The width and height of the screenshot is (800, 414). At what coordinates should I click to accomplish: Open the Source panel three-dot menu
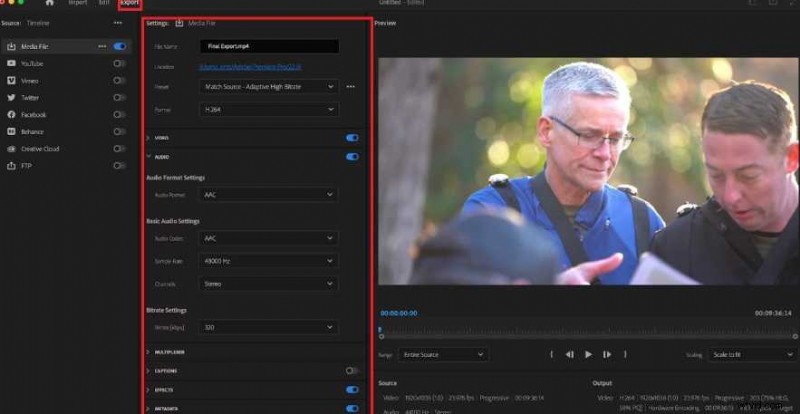coord(118,23)
